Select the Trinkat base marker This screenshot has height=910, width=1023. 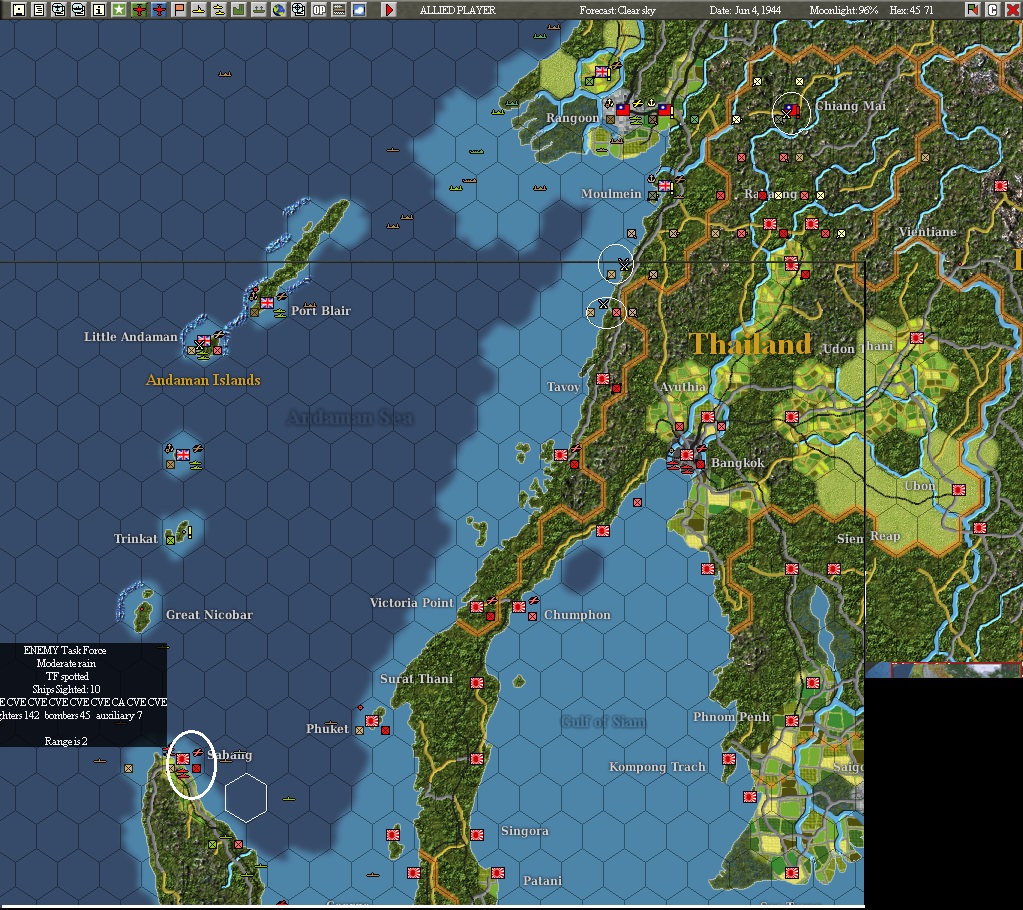point(170,539)
